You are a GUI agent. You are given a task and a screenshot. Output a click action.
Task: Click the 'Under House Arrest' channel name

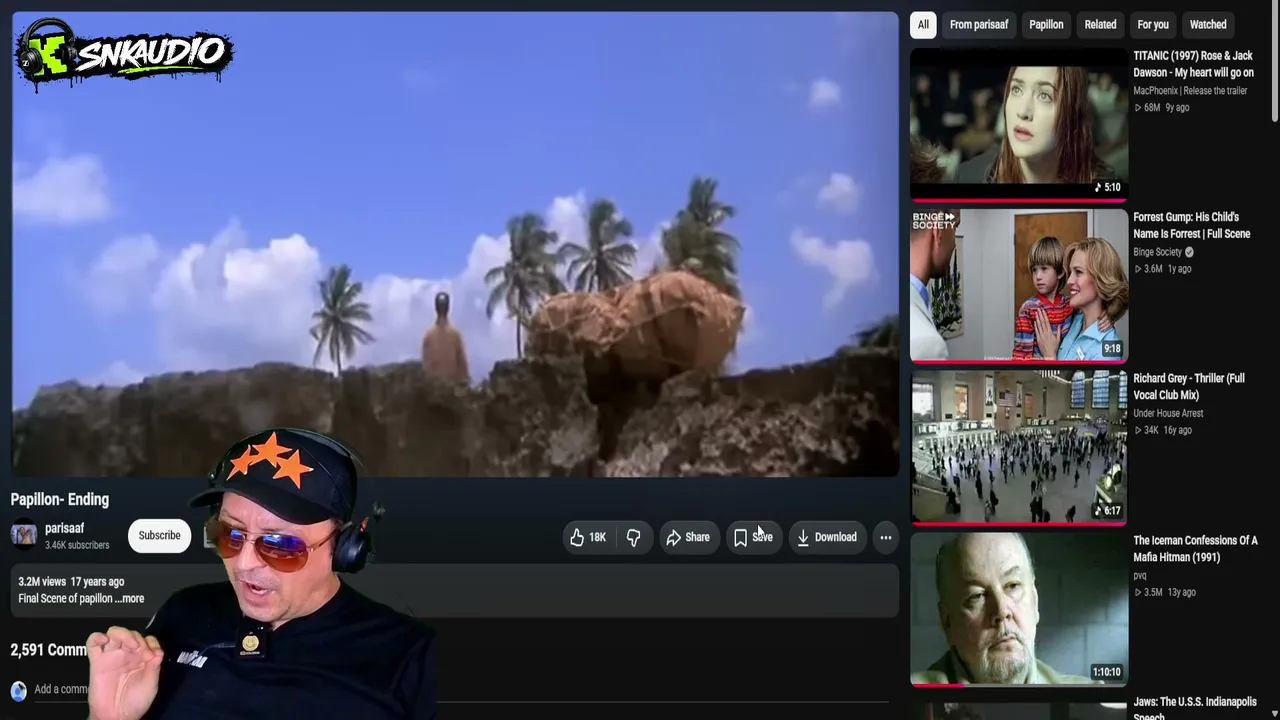pos(1168,413)
